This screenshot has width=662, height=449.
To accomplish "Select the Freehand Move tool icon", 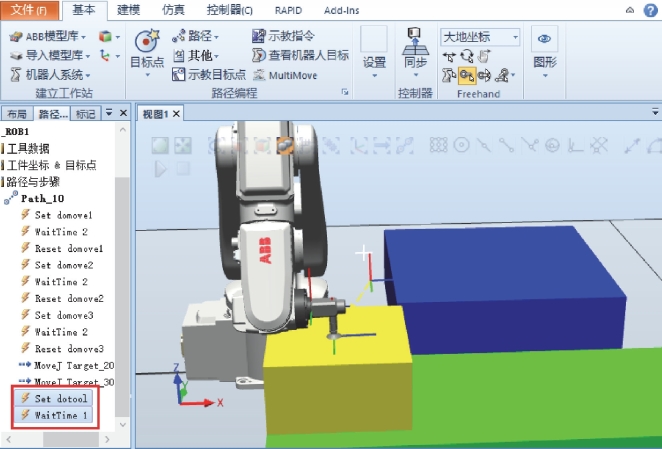I will tap(447, 56).
